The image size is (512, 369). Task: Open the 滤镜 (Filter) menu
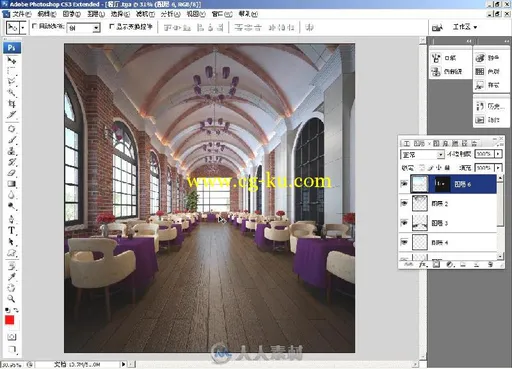[x=145, y=14]
